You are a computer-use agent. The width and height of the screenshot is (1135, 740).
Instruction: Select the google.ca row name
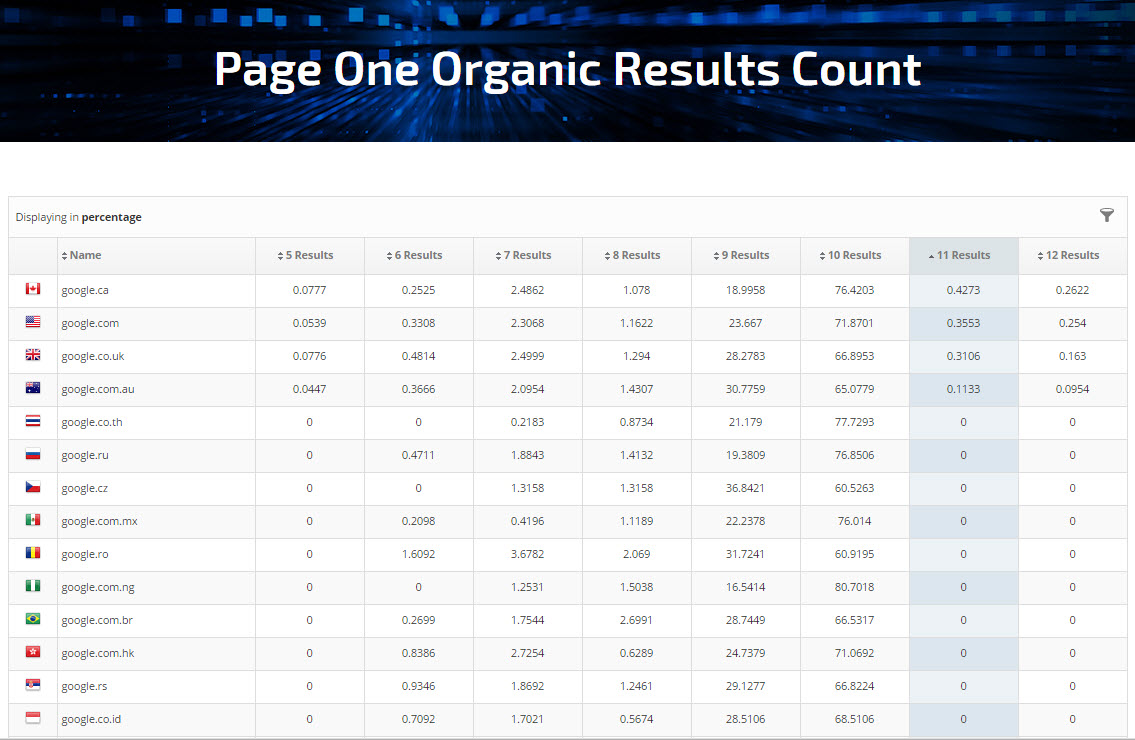(x=85, y=290)
